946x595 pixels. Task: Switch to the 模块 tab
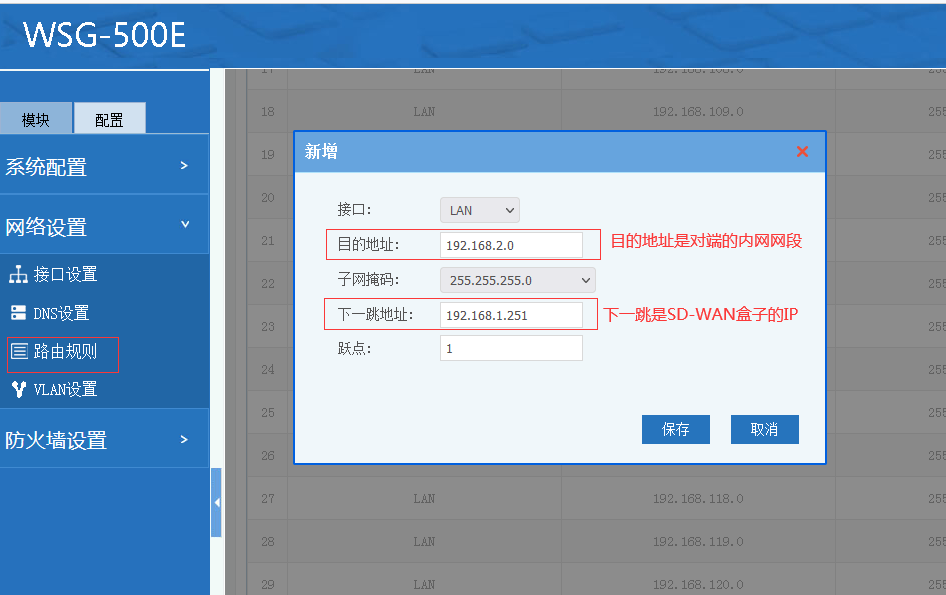click(36, 120)
